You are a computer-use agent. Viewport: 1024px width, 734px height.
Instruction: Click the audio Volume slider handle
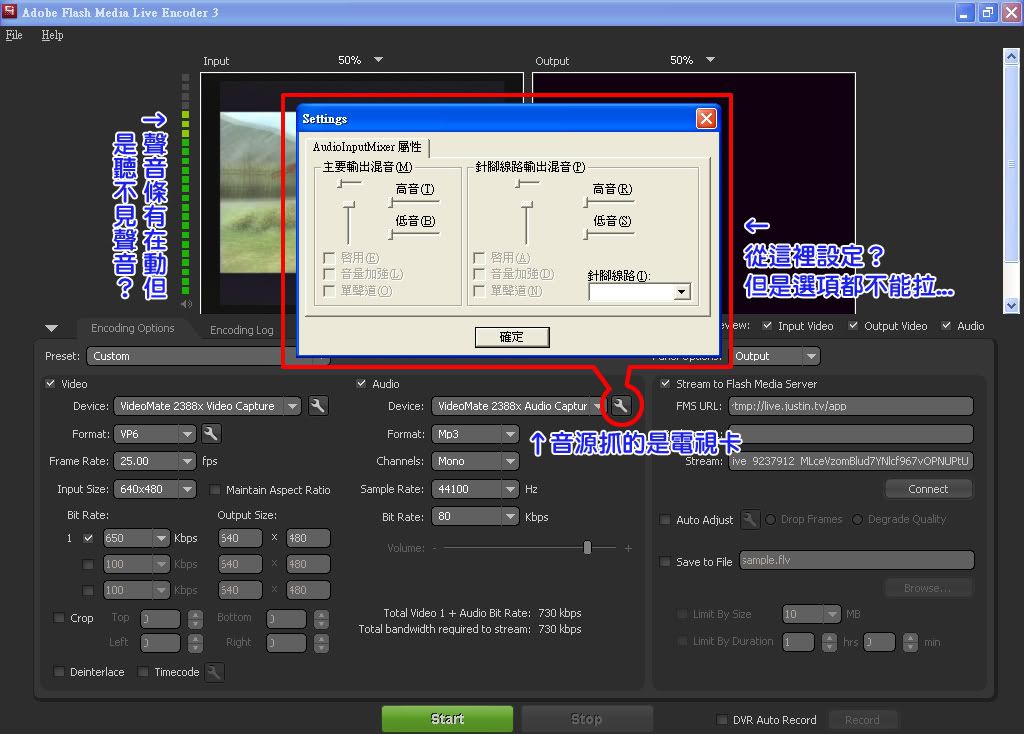click(587, 548)
